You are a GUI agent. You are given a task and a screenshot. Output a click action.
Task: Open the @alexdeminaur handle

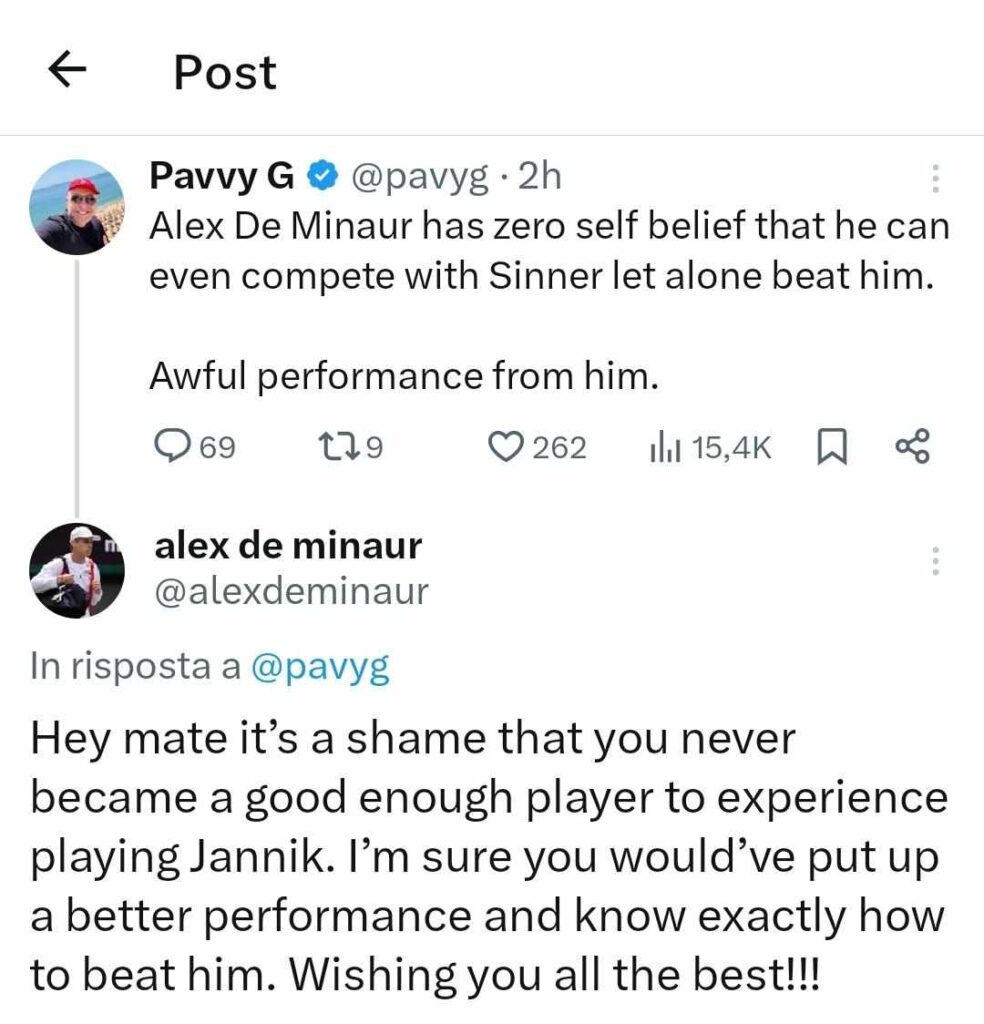(291, 592)
